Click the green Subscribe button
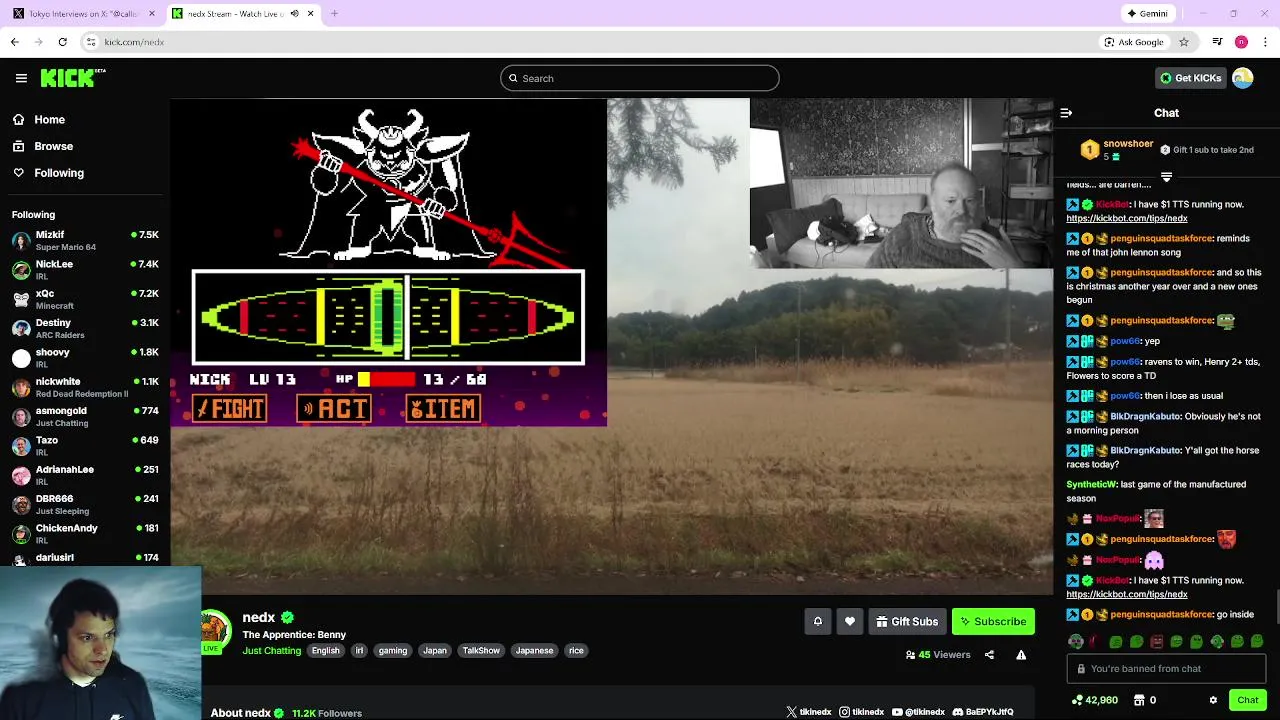Screen dimensions: 1280x720 tap(993, 621)
